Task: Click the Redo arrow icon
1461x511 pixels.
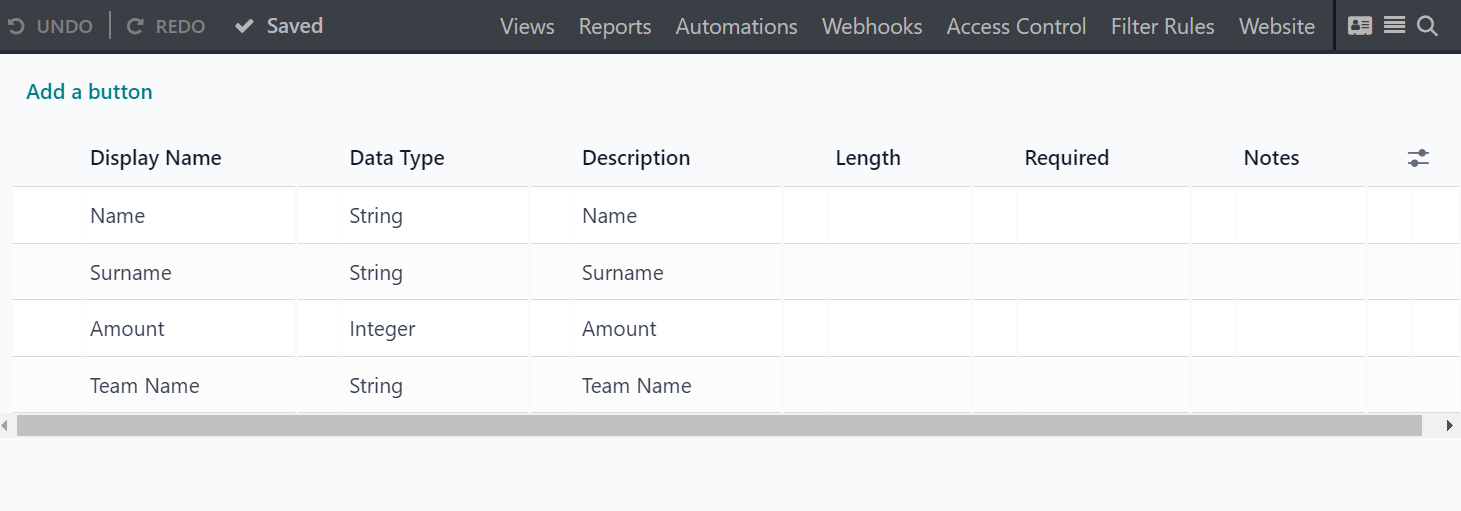Action: tap(135, 27)
